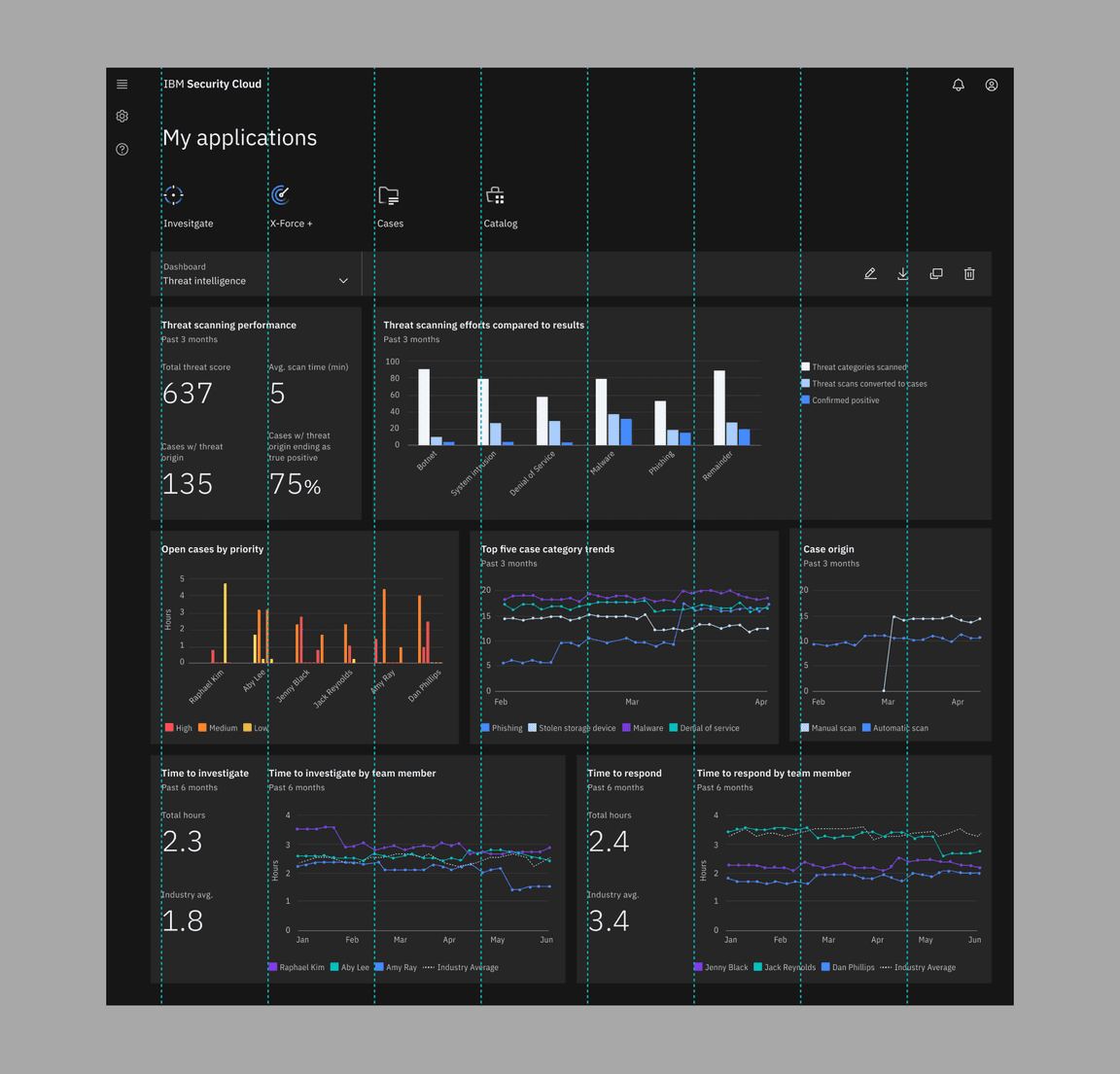Image resolution: width=1120 pixels, height=1074 pixels.
Task: Open the Catalog application icon
Action: (x=496, y=195)
